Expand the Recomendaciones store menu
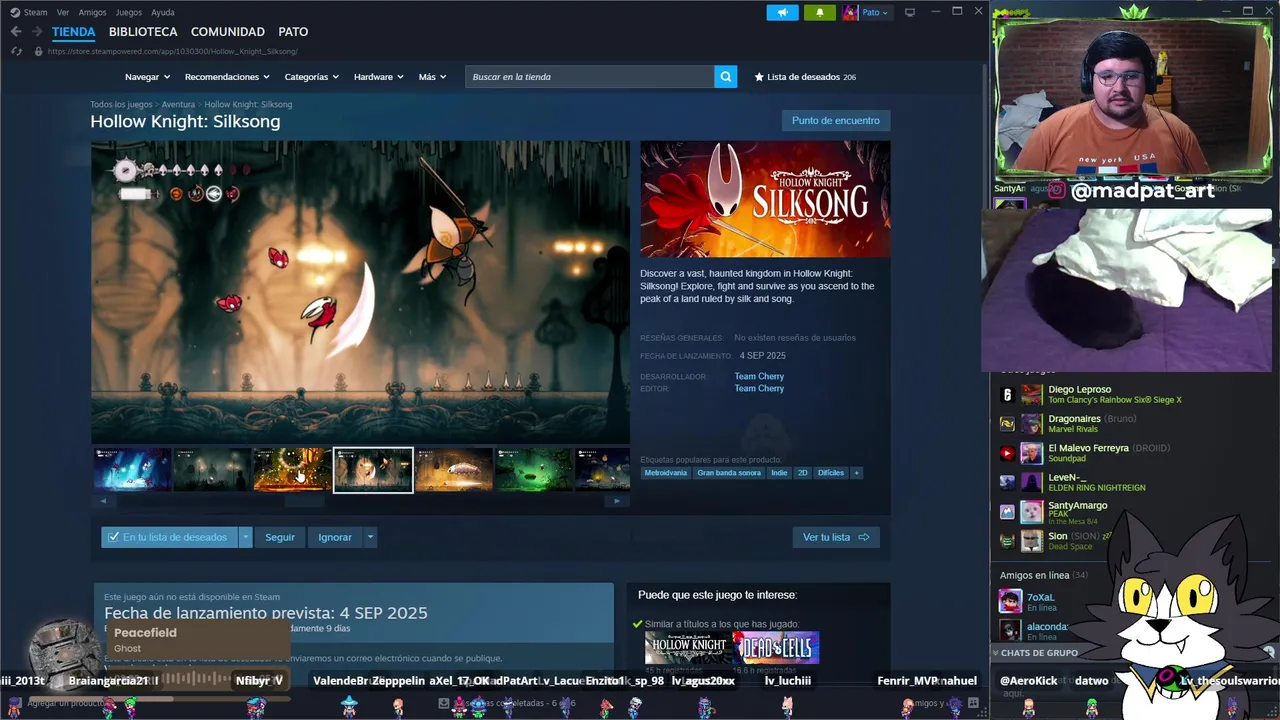This screenshot has width=1280, height=720. pyautogui.click(x=227, y=77)
